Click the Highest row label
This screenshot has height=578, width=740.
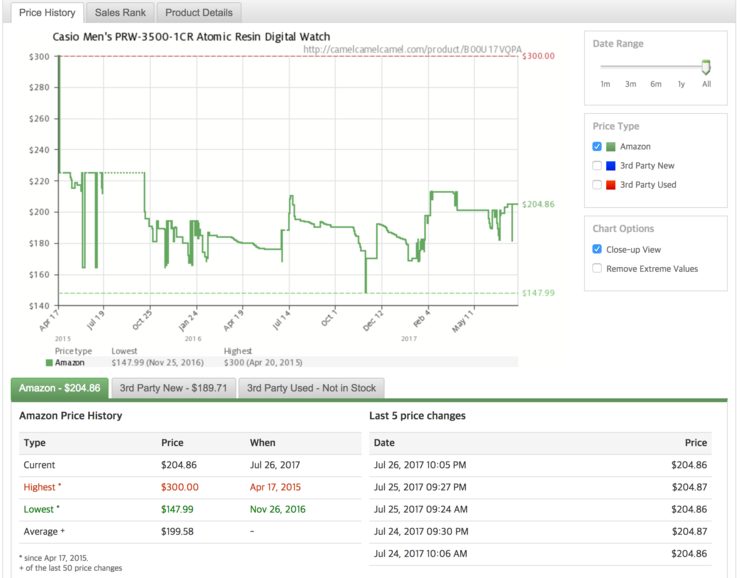pos(40,487)
